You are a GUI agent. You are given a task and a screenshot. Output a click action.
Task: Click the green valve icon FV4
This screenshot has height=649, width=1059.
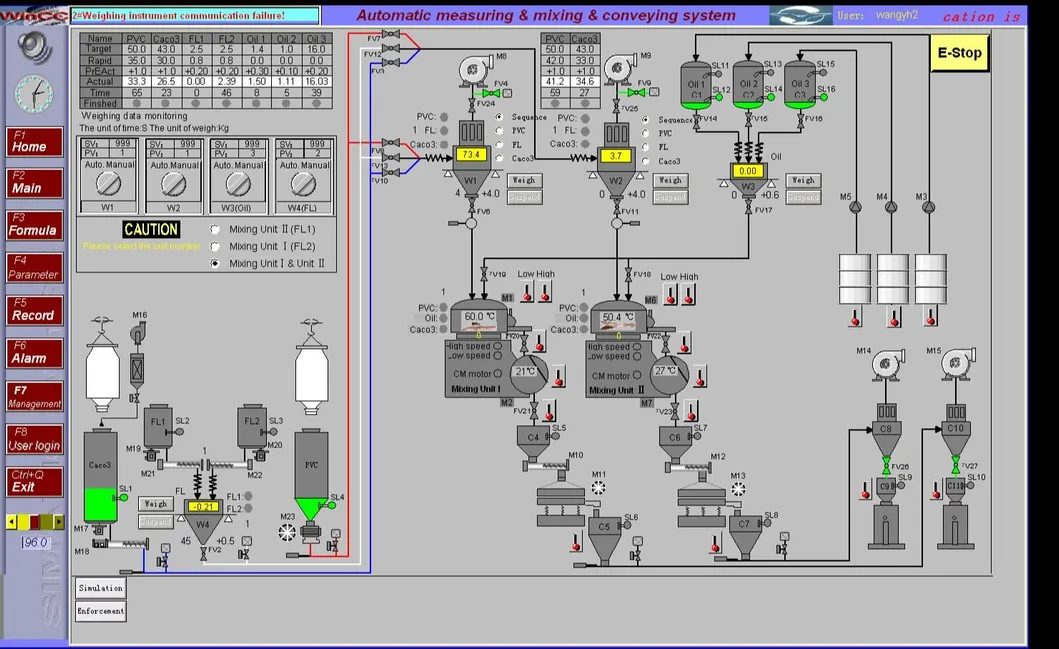[x=492, y=92]
